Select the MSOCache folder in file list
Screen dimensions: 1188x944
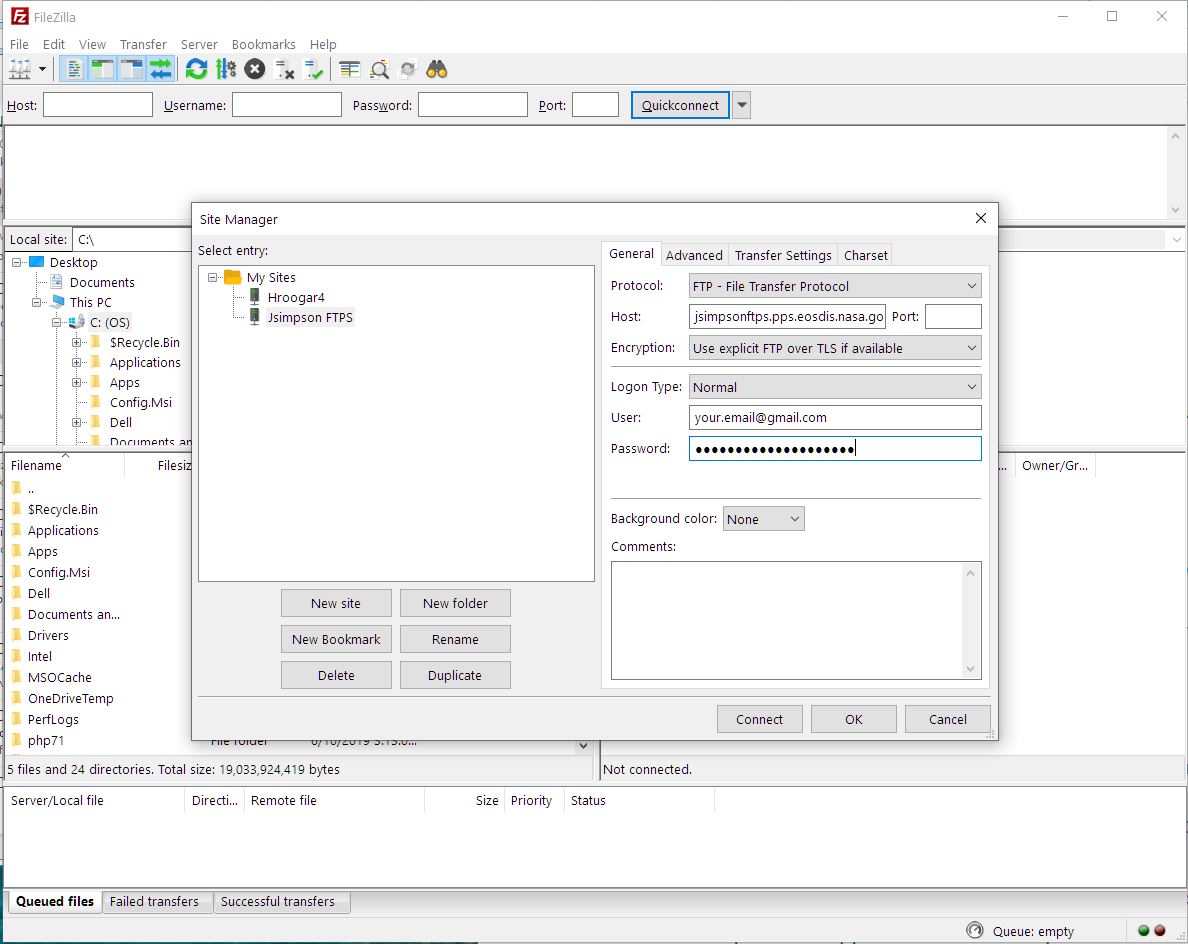(x=59, y=677)
